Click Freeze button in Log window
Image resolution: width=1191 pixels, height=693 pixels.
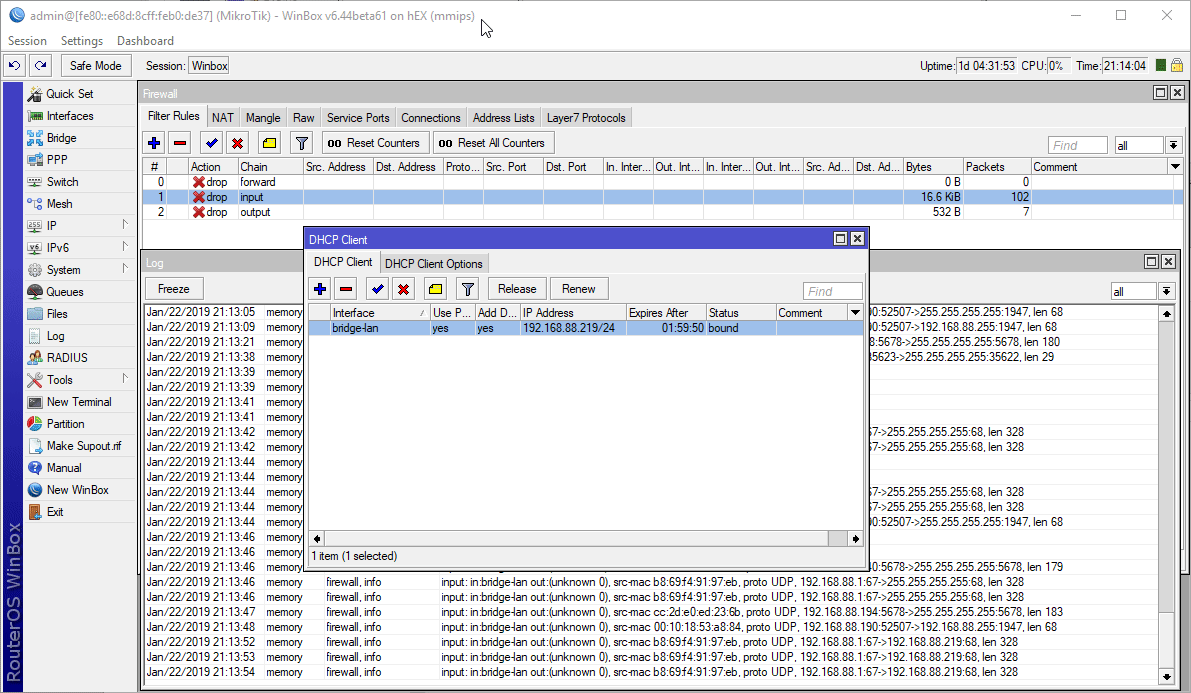coord(174,290)
